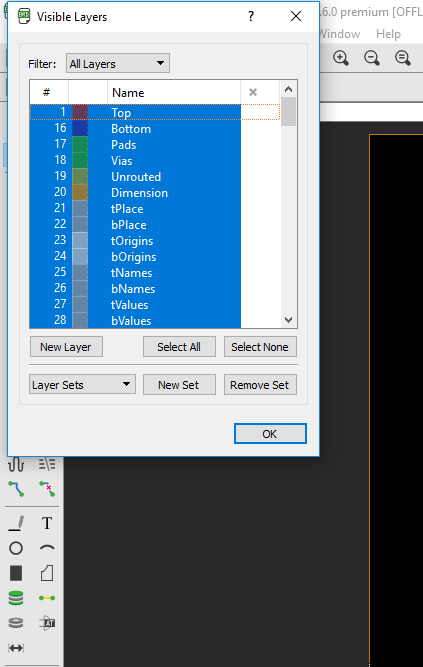The height and width of the screenshot is (667, 423).
Task: Click the Pads layer color swatch
Action: point(80,145)
